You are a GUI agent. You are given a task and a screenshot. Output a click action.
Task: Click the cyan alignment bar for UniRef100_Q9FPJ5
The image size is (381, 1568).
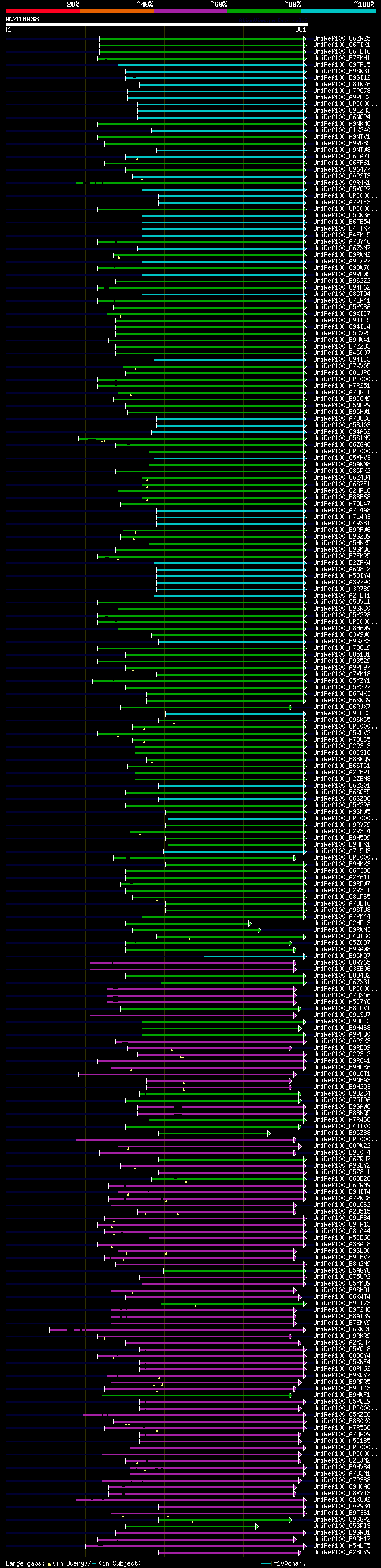[x=212, y=65]
